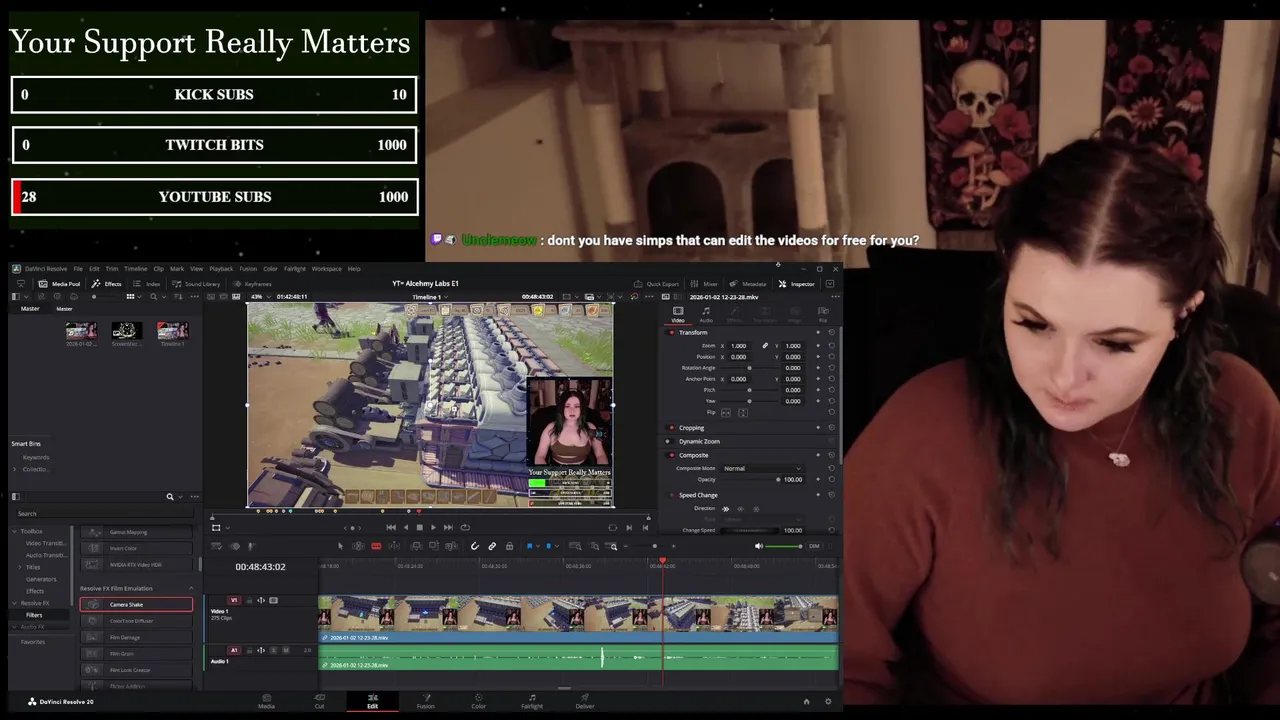Jump to last frame button
Viewport: 1280px width, 720px height.
[x=448, y=527]
